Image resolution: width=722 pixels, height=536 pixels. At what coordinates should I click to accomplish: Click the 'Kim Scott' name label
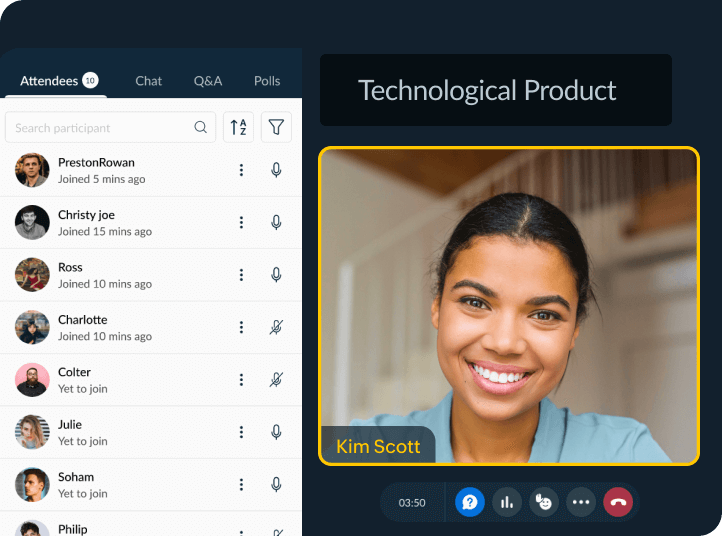pos(378,447)
